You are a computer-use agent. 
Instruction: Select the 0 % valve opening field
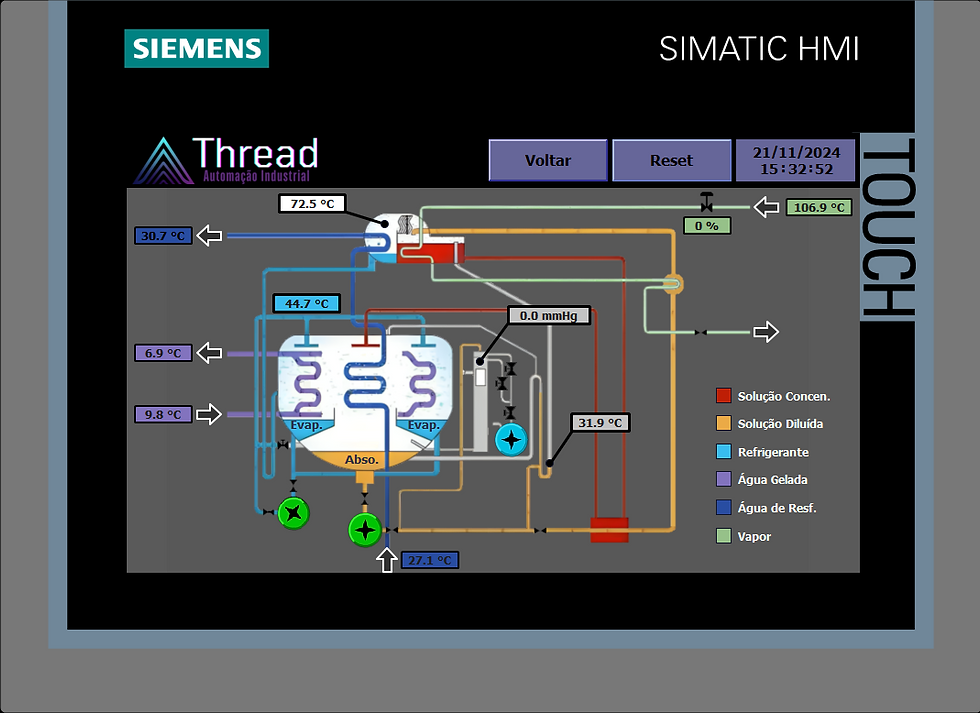click(x=707, y=226)
